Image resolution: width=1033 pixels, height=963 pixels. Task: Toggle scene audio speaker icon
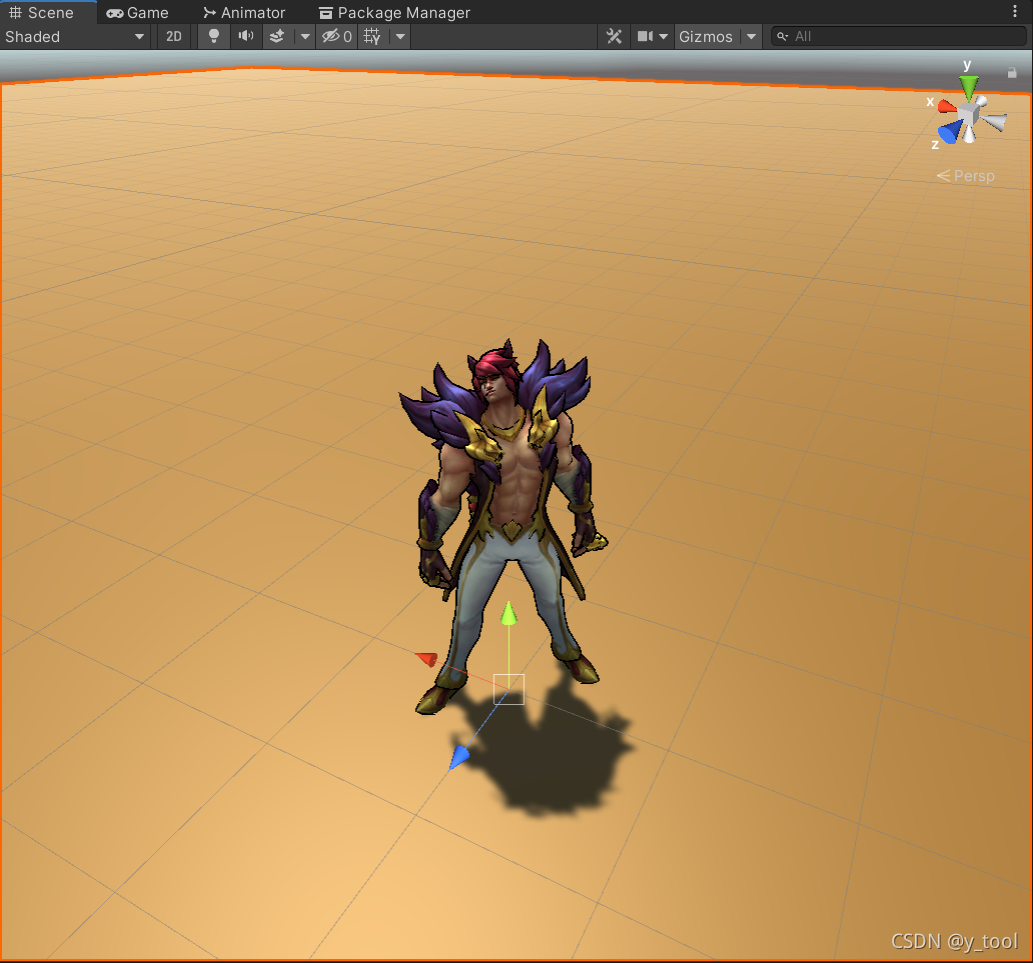(246, 37)
